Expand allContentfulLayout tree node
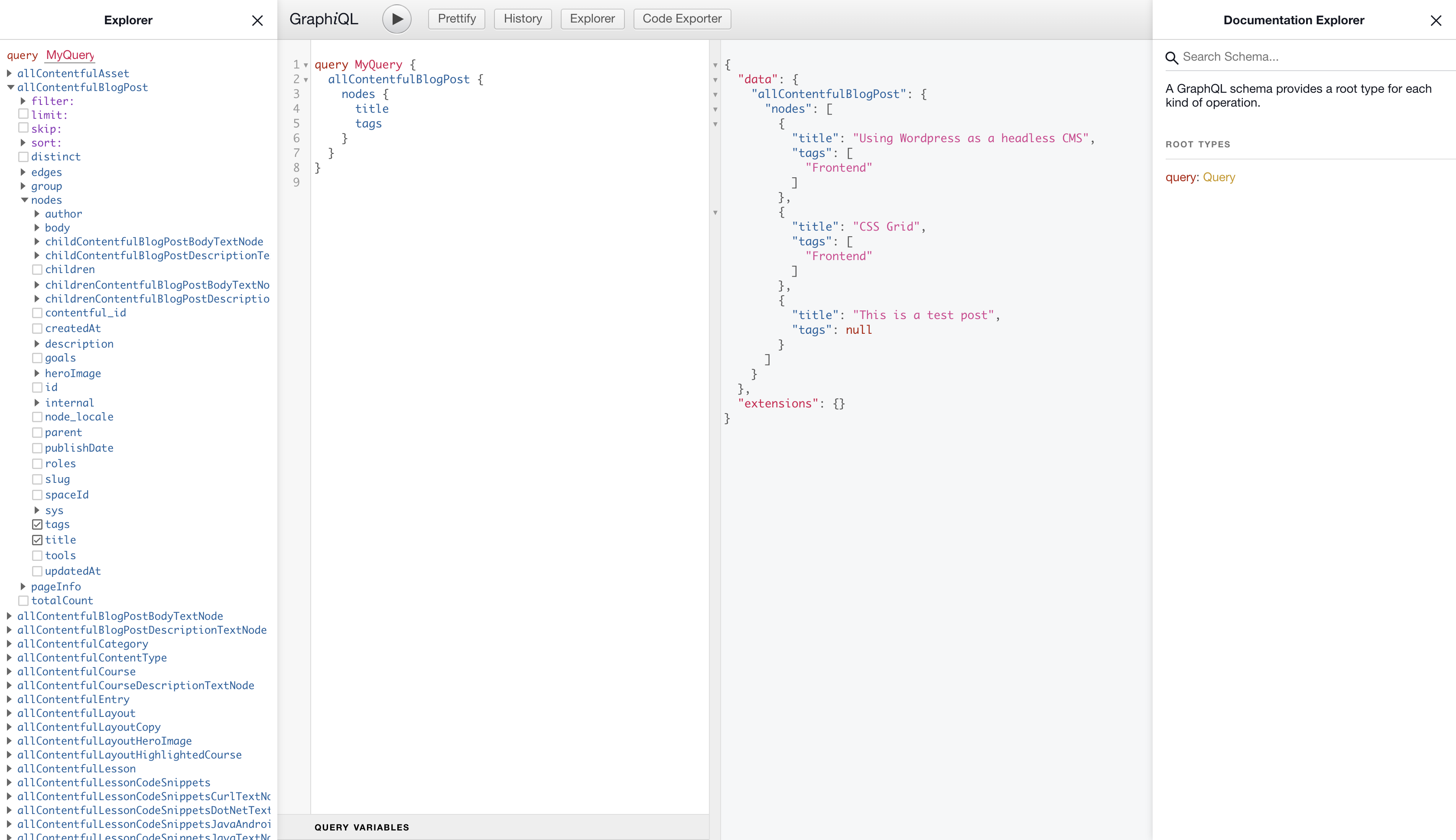This screenshot has width=1456, height=840. pos(10,713)
